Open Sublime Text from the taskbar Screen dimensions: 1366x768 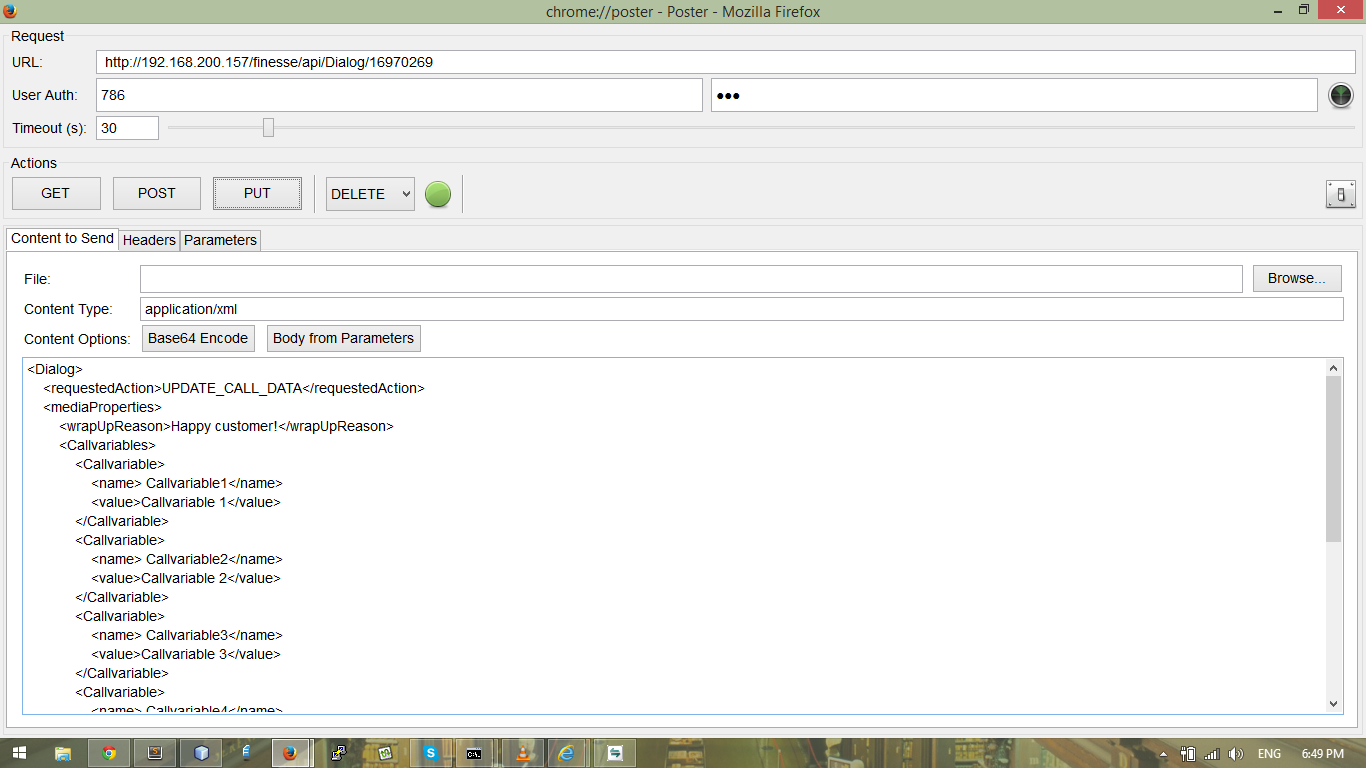155,753
